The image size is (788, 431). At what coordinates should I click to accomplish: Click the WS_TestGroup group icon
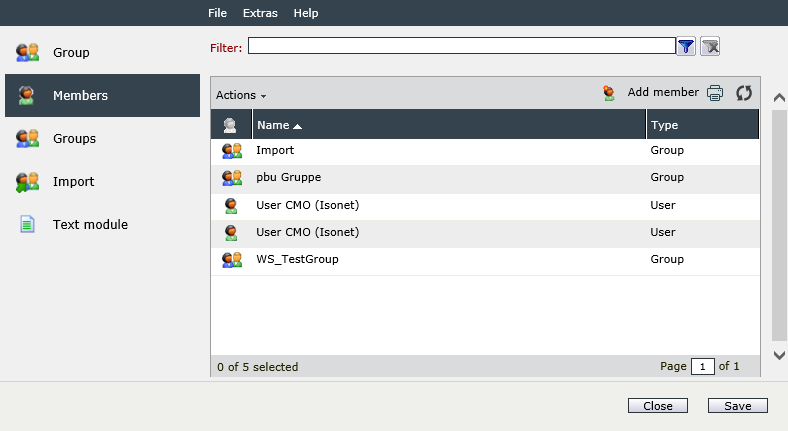click(232, 260)
